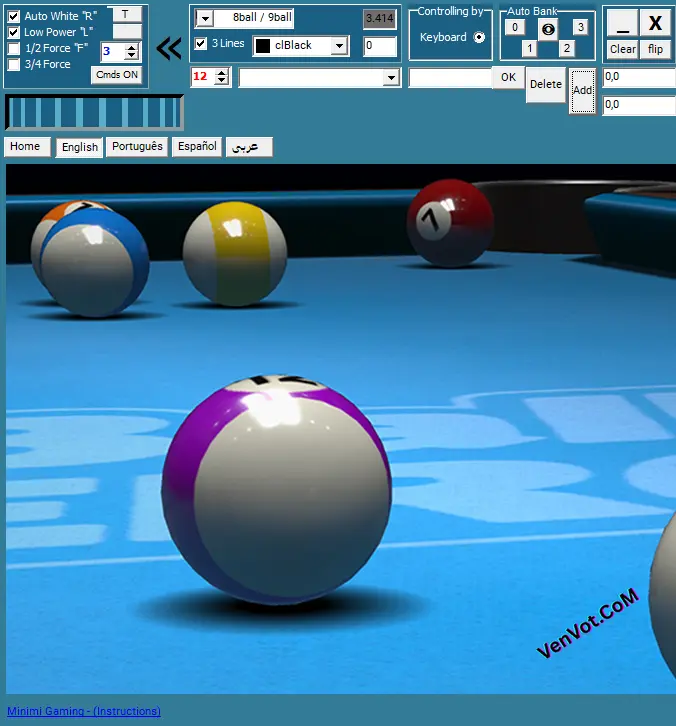The height and width of the screenshot is (726, 676).
Task: Click the underscore minimize button
Action: 623,23
